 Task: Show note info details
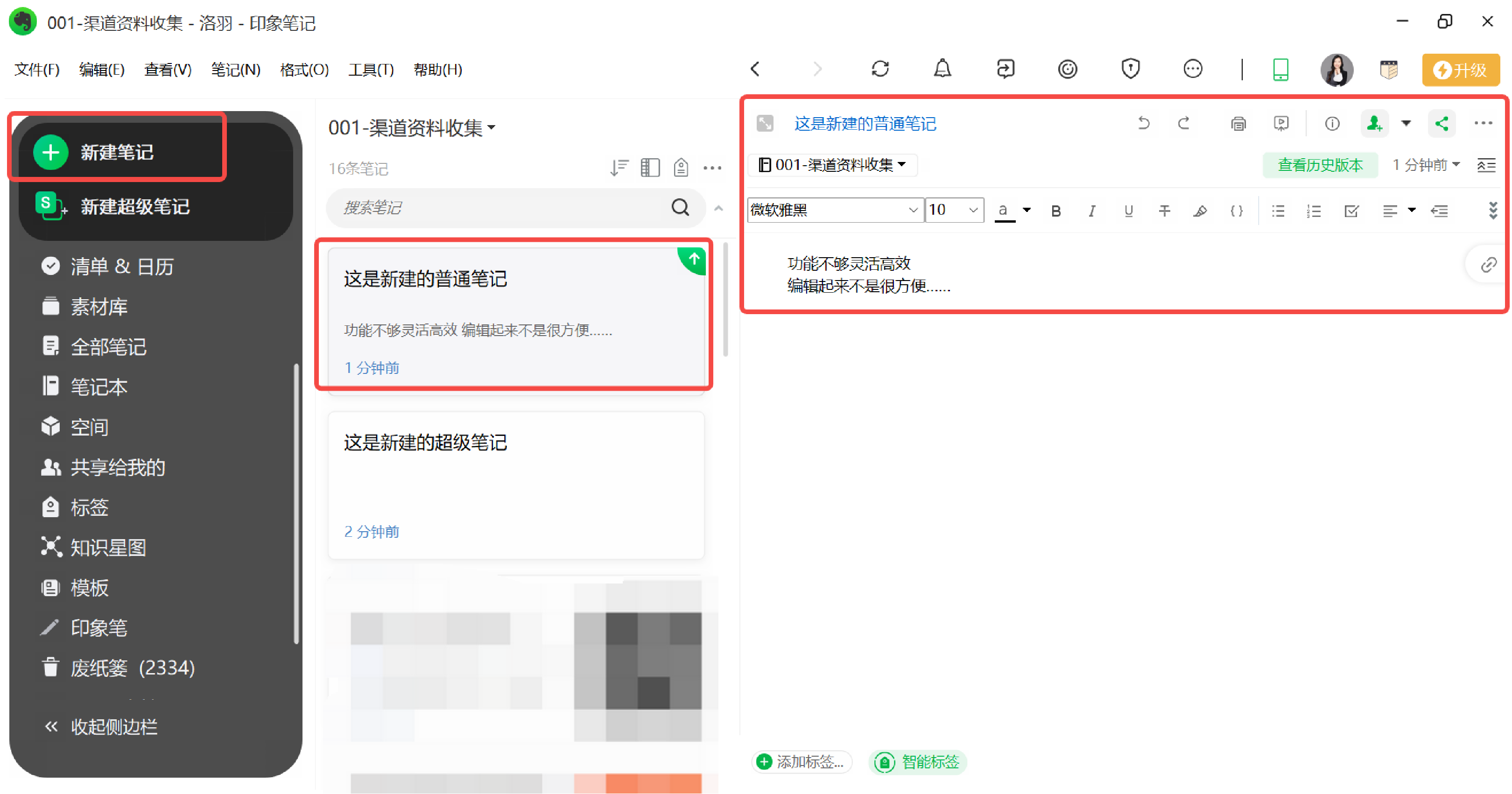(x=1332, y=123)
